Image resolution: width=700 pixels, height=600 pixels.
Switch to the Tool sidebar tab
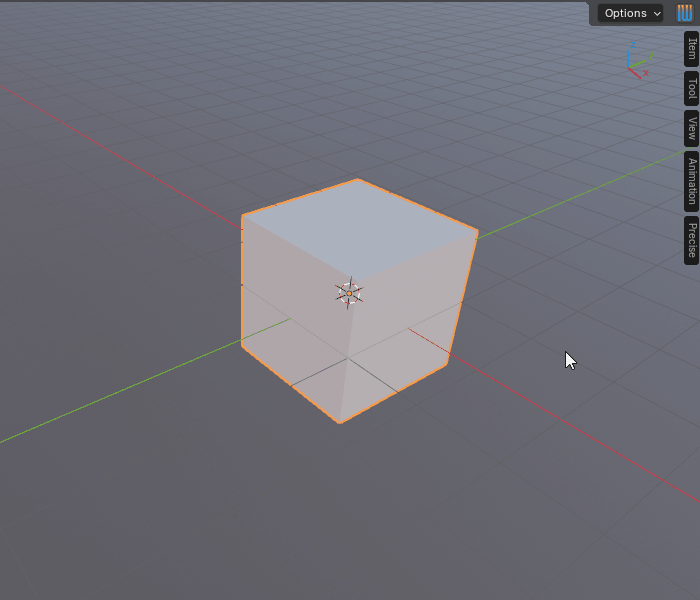(x=692, y=88)
